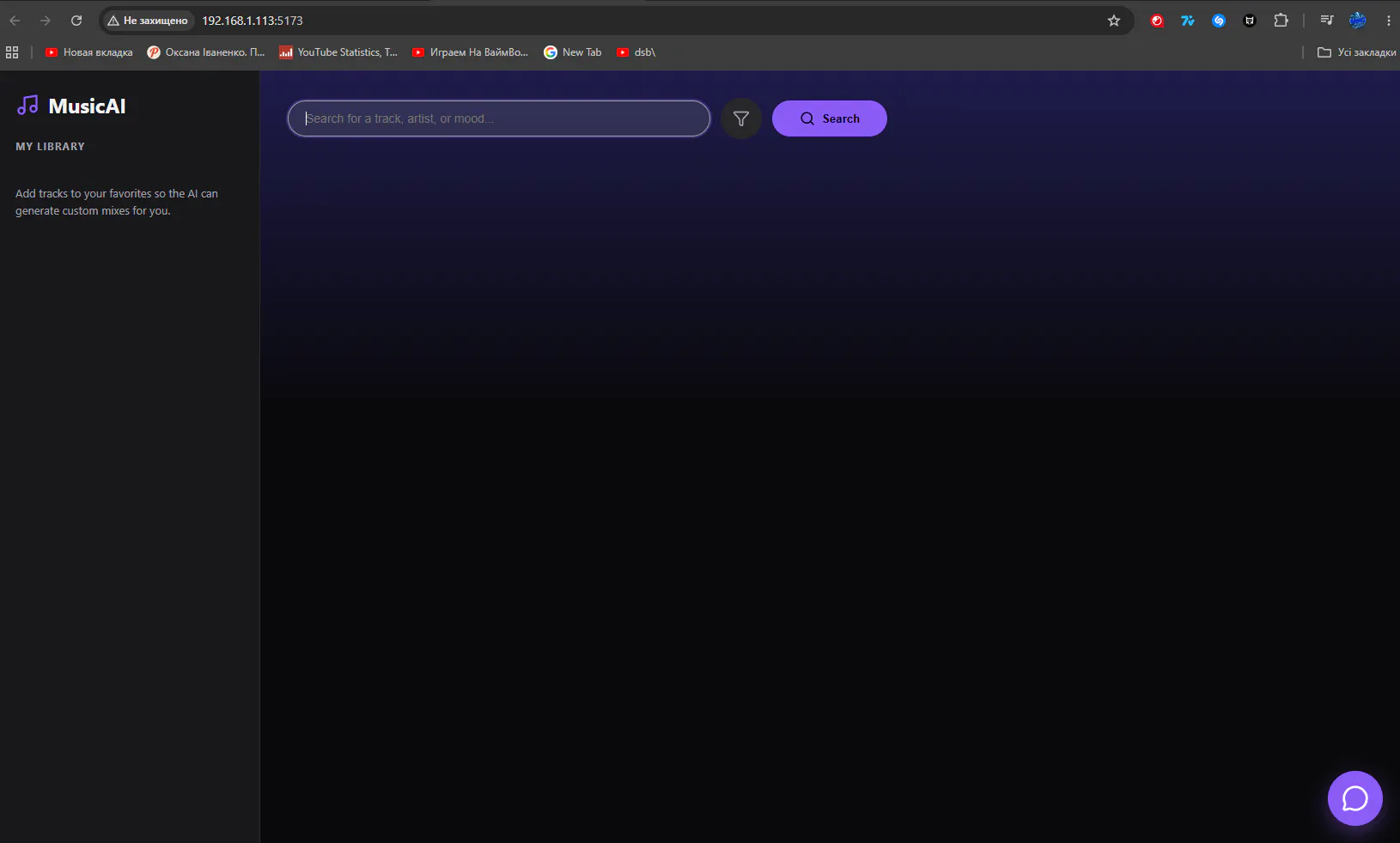Click the red Opera-style extension icon

coord(1157,21)
